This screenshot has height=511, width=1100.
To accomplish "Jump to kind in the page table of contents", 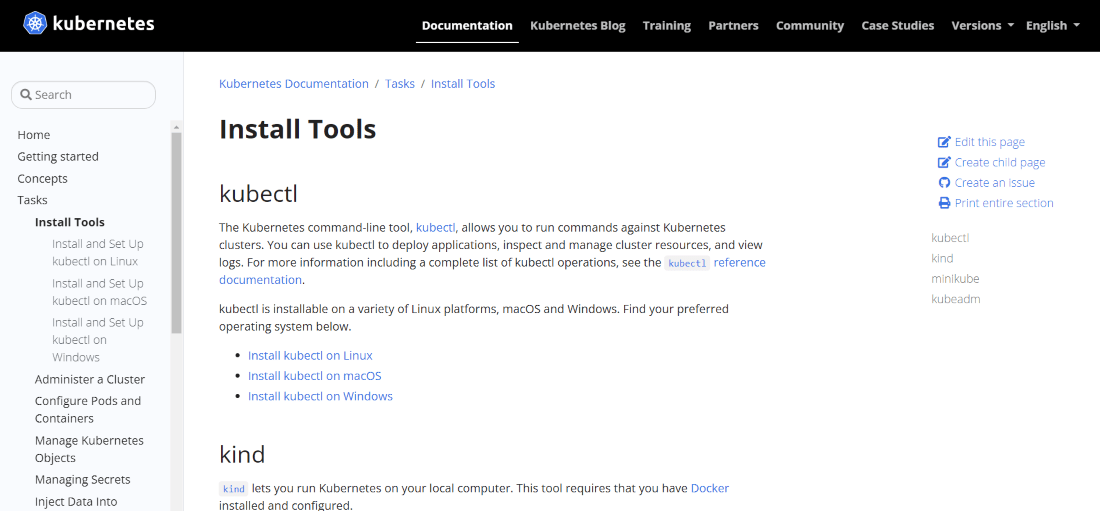I will (x=942, y=258).
